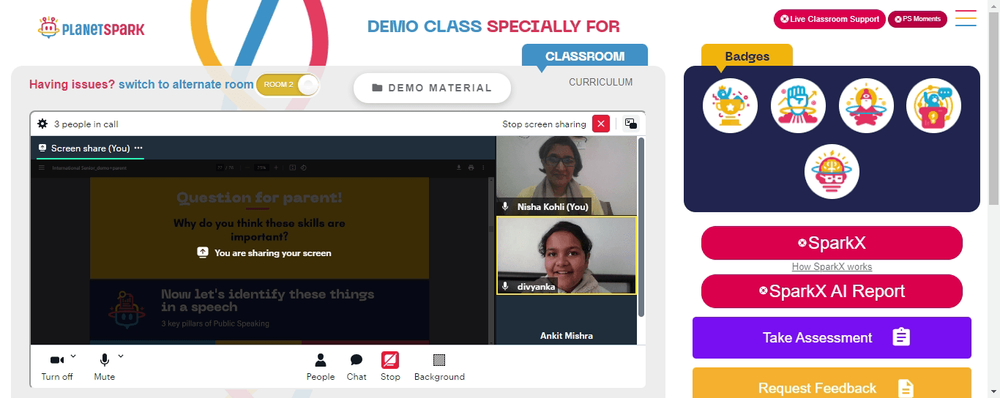
Task: Launch SparkX
Action: tap(832, 243)
